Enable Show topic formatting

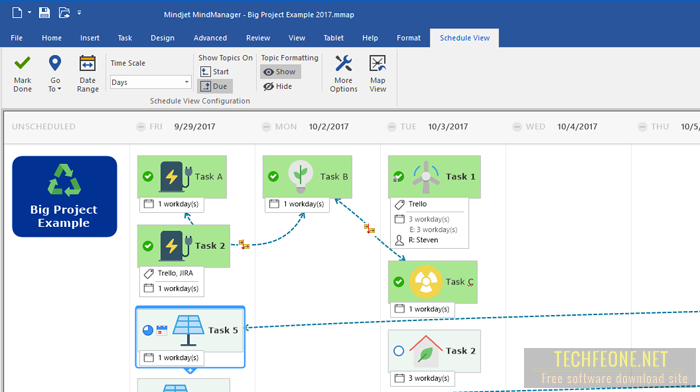(x=280, y=71)
